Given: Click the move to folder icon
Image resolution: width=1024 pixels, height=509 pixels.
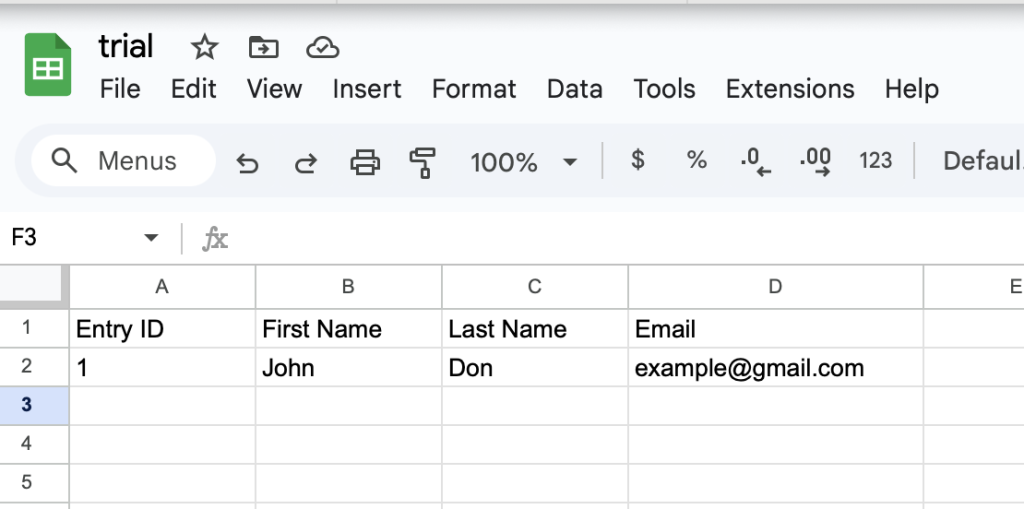Looking at the screenshot, I should coord(263,47).
